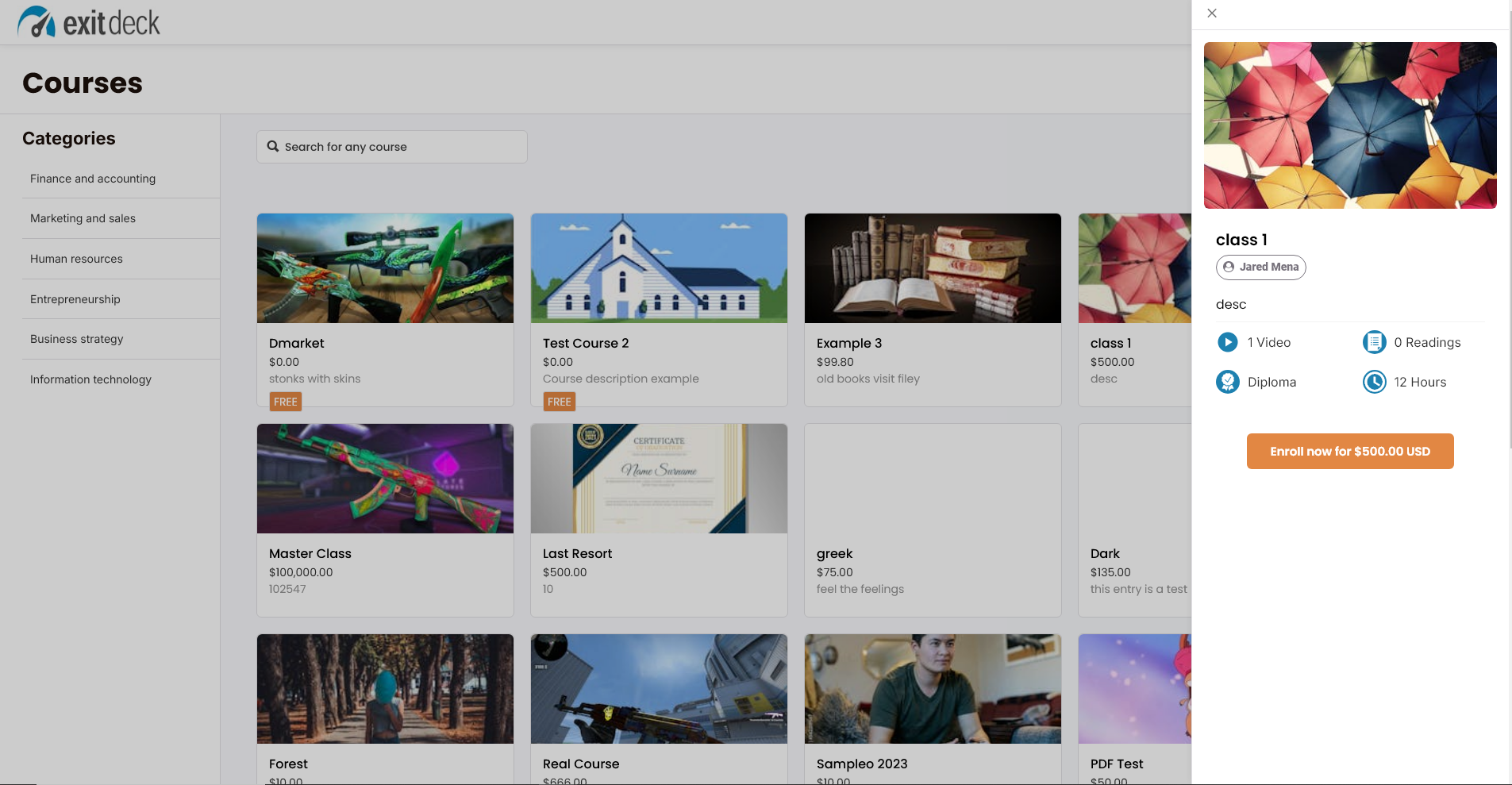
Task: Click the Diploma badge icon
Action: 1227,382
